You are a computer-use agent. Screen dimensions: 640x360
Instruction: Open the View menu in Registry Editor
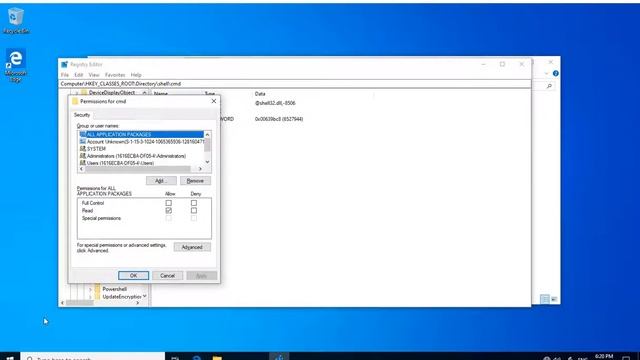pos(94,75)
